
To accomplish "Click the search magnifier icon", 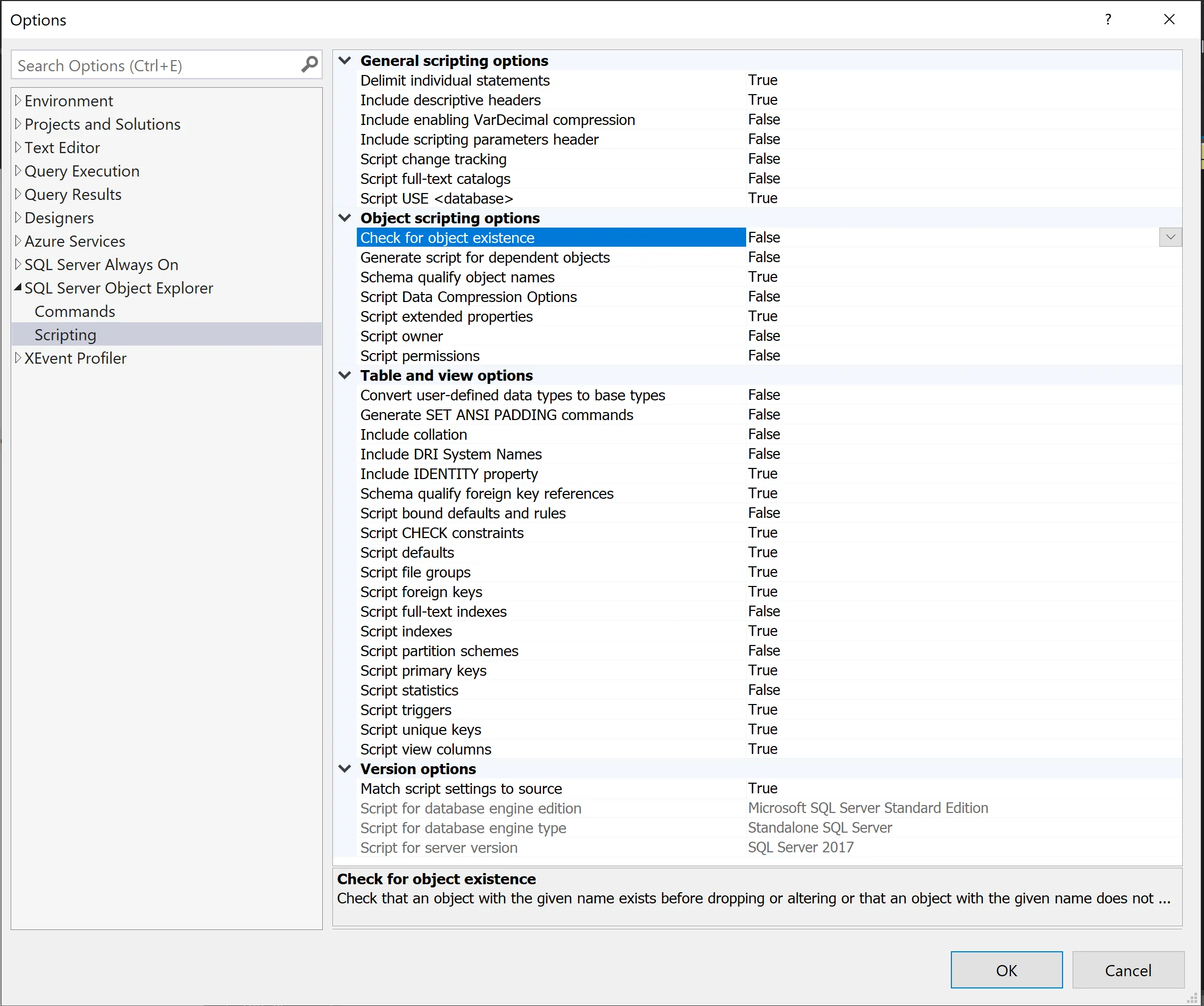I will tap(309, 65).
